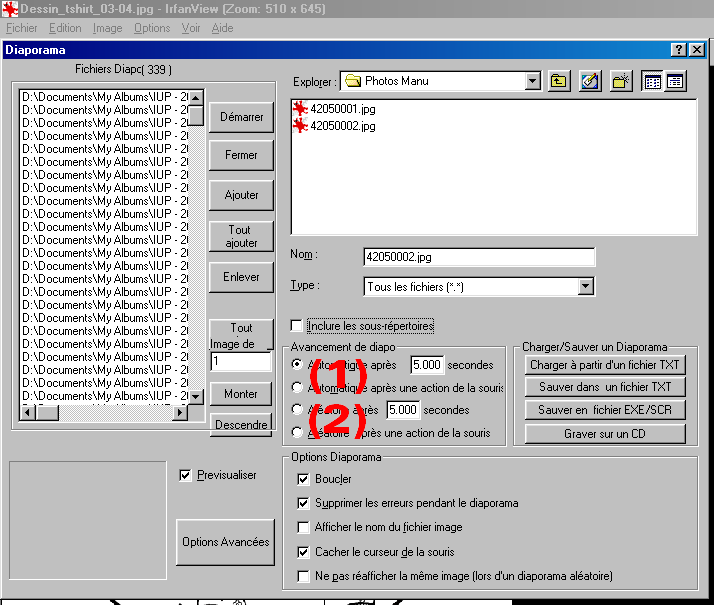Select Aléatoire après une action de la souris
The height and width of the screenshot is (605, 714).
297,432
